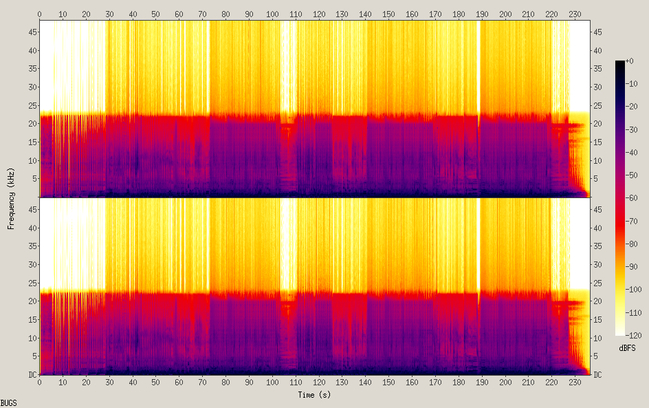Click the 0 dBFS black top of color scale
649x408 pixels.
coord(620,63)
